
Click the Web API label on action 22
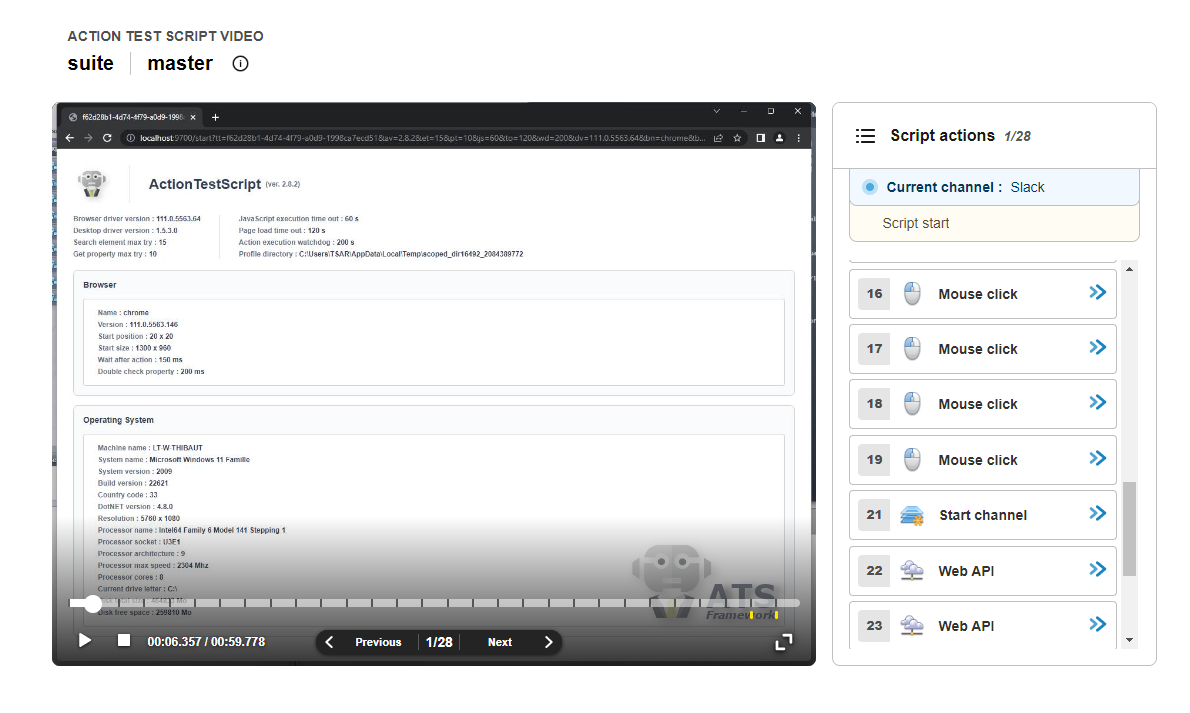(966, 571)
